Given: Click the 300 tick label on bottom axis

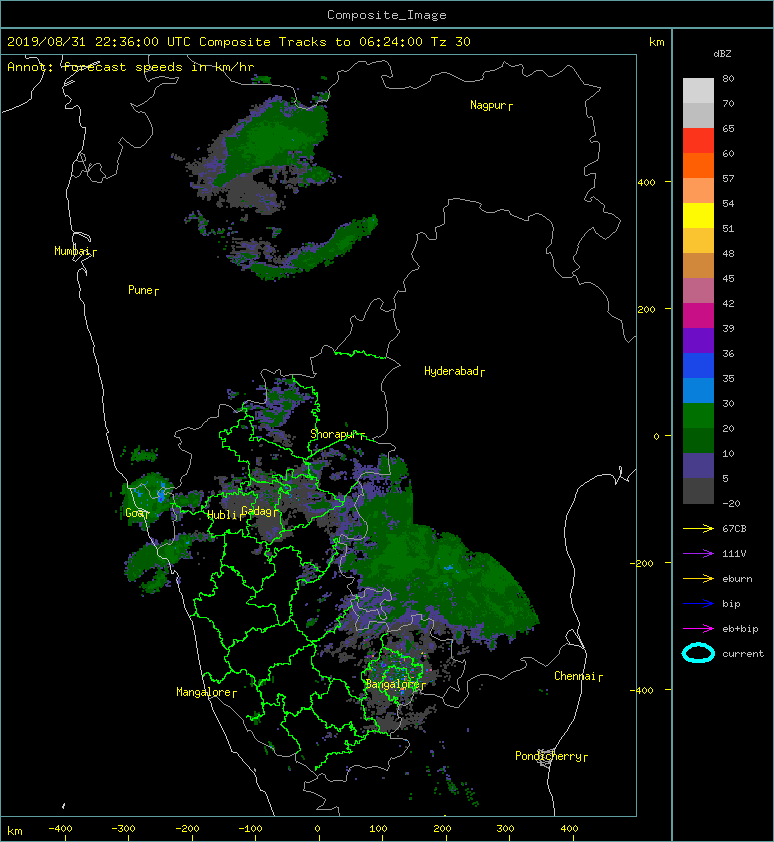Looking at the screenshot, I should (505, 829).
